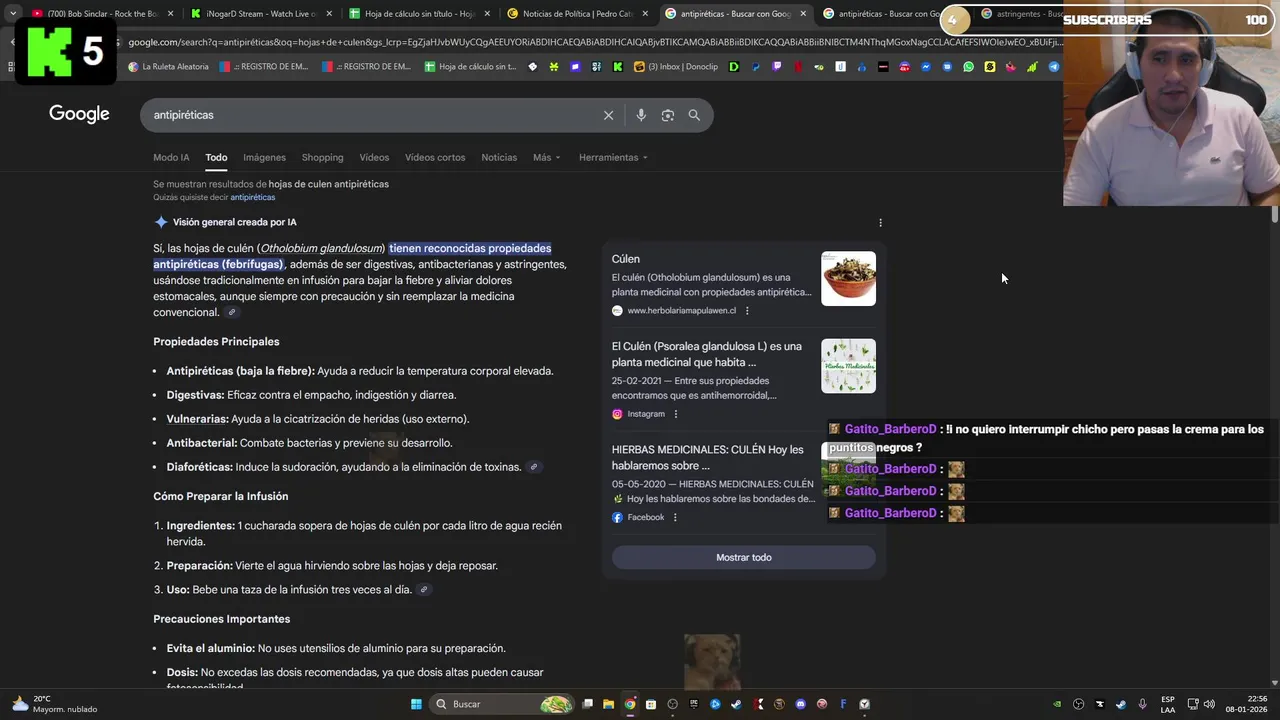This screenshot has width=1280, height=720.
Task: Click the 'Vulnerarias:' bullet term
Action: click(x=197, y=419)
